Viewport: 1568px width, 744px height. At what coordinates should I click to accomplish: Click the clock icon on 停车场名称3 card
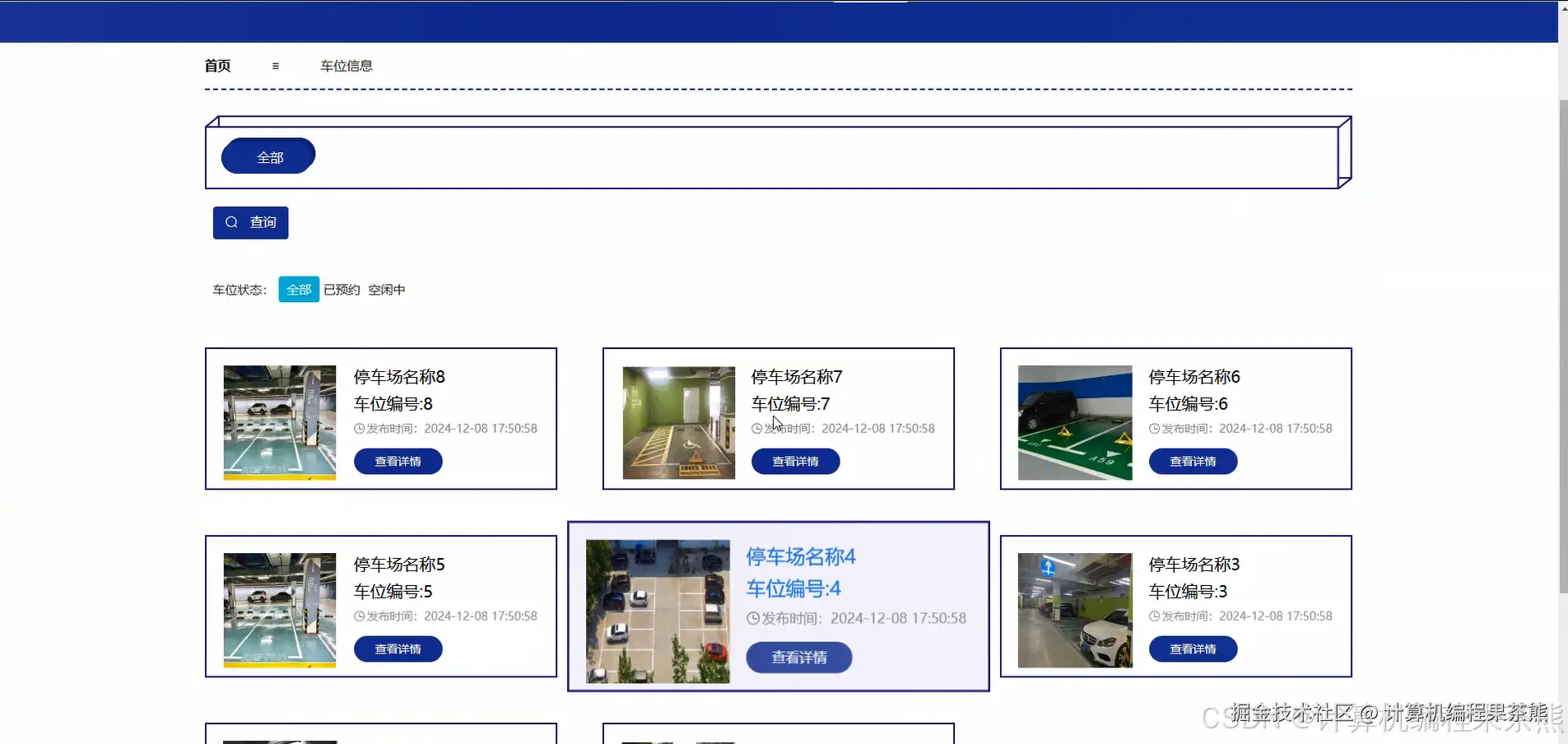(x=1155, y=616)
